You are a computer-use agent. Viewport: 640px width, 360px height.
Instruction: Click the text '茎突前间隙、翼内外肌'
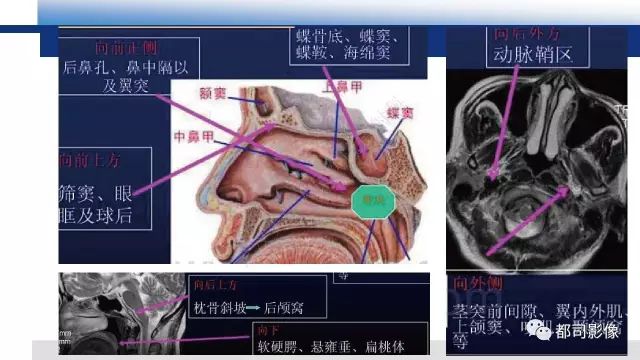[537, 311]
